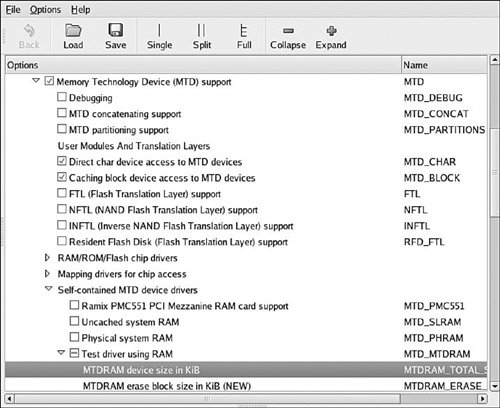The width and height of the screenshot is (500, 408).
Task: Click the Load folder icon
Action: click(x=73, y=30)
